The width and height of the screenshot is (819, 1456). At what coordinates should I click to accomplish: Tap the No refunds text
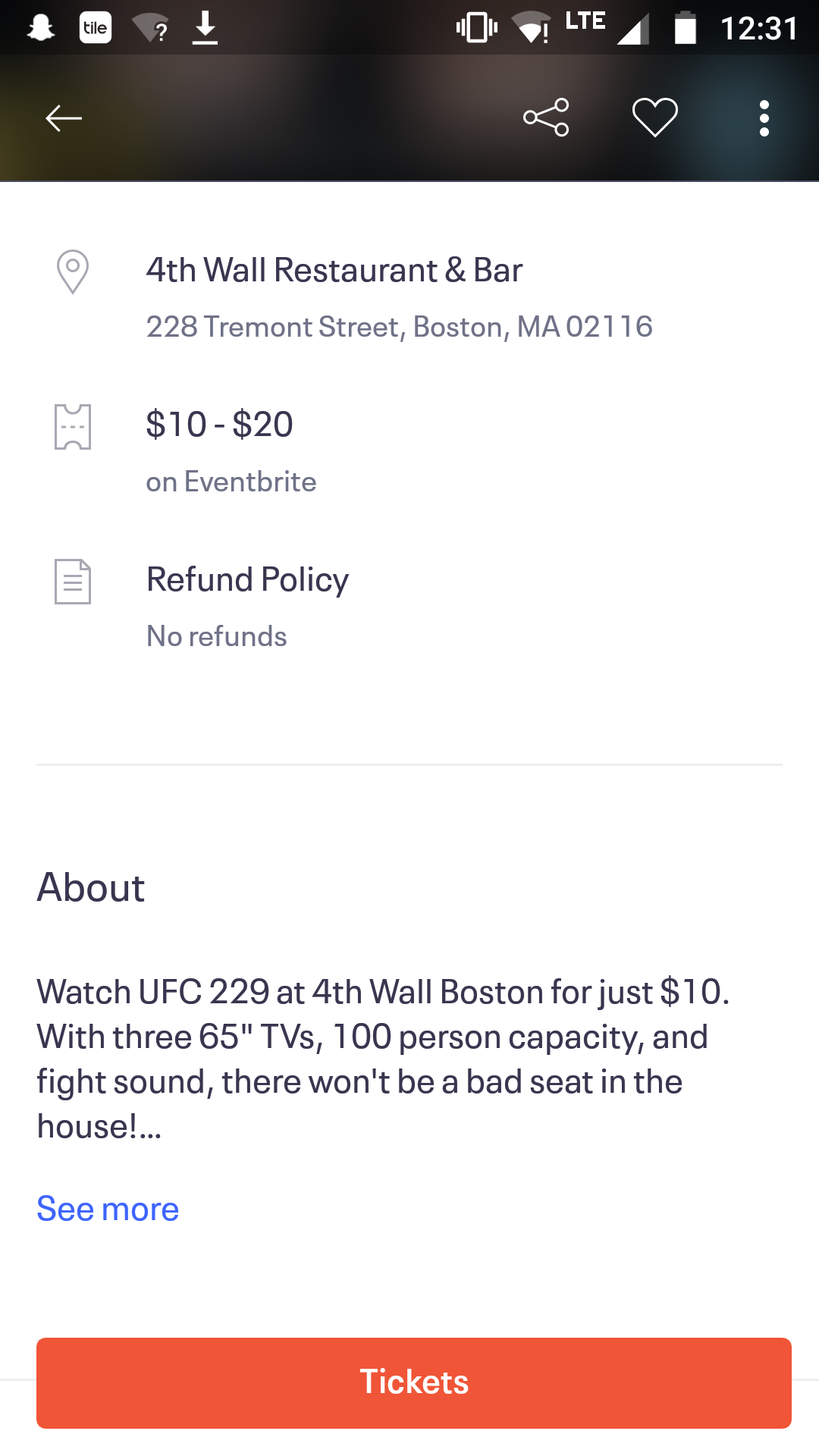coord(217,636)
